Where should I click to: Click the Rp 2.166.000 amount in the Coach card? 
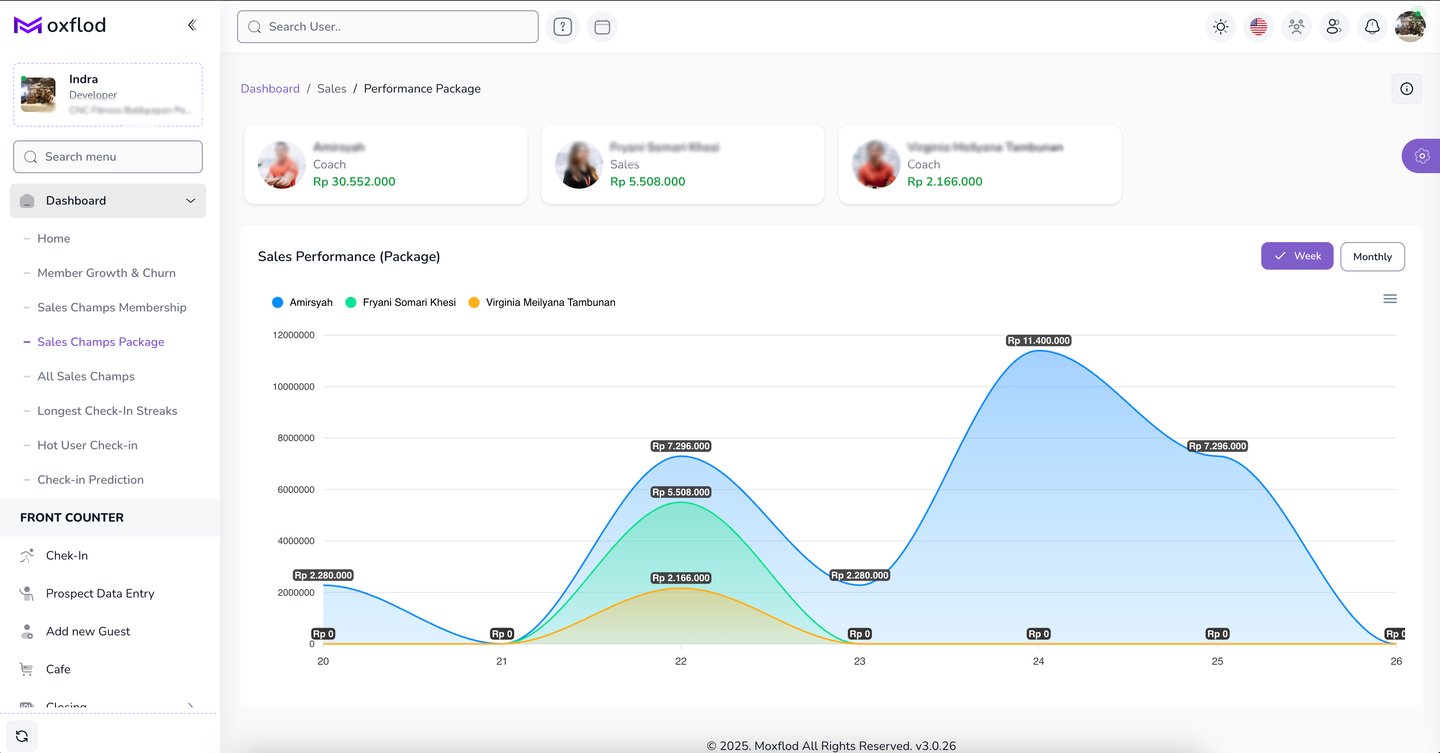[x=945, y=182]
